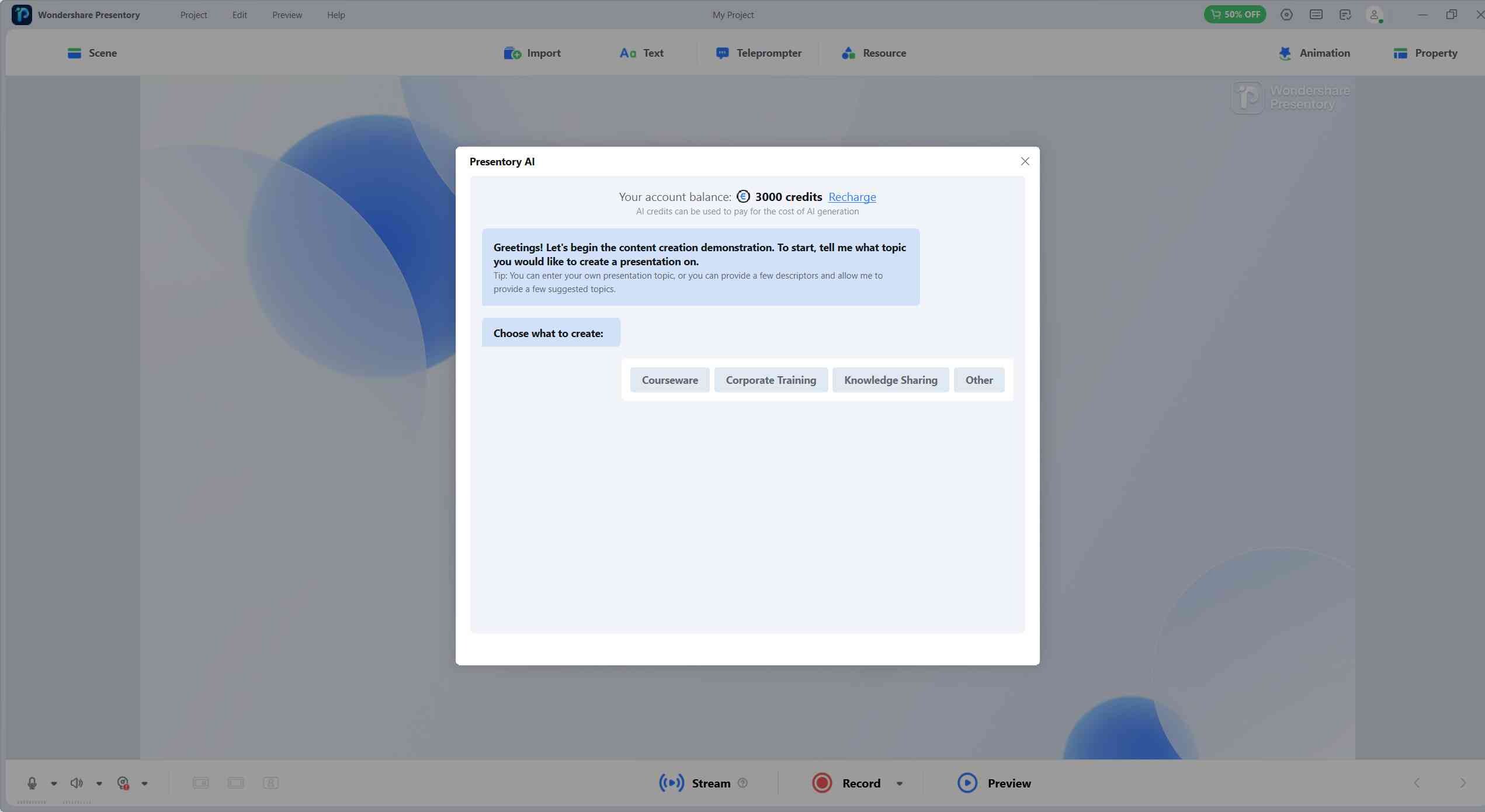
Task: Click the checklist feedback icon in title bar
Action: point(1345,15)
